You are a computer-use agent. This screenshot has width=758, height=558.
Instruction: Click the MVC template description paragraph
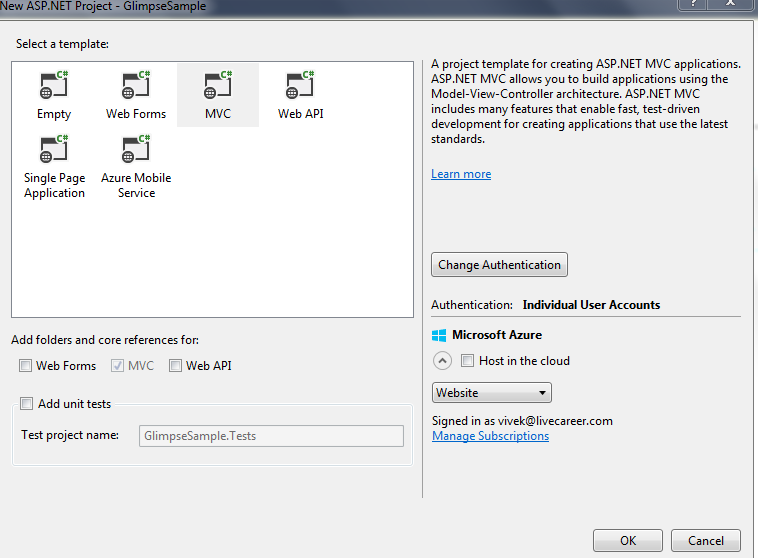click(x=586, y=102)
